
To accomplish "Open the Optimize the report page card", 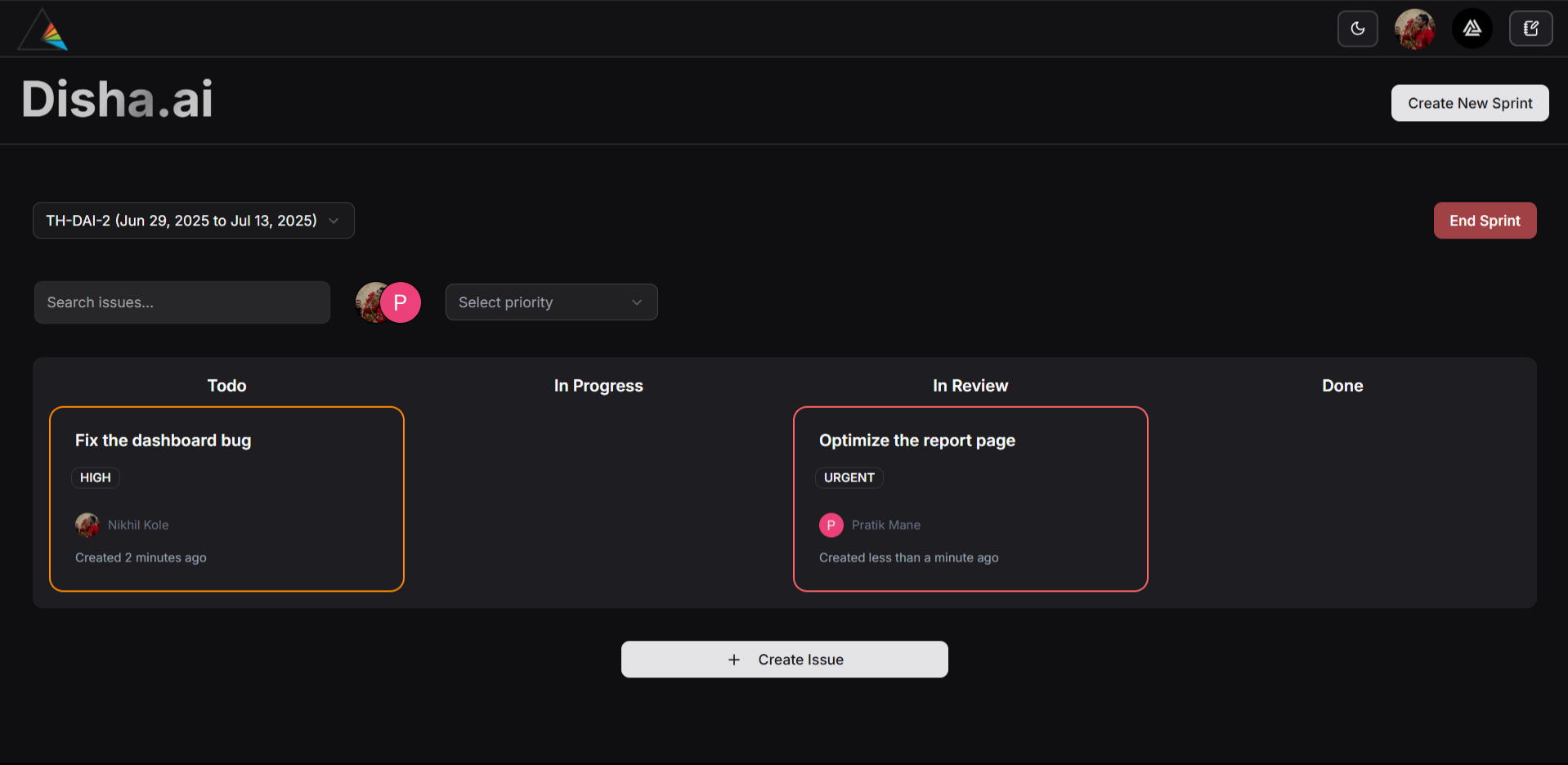I will pos(970,499).
